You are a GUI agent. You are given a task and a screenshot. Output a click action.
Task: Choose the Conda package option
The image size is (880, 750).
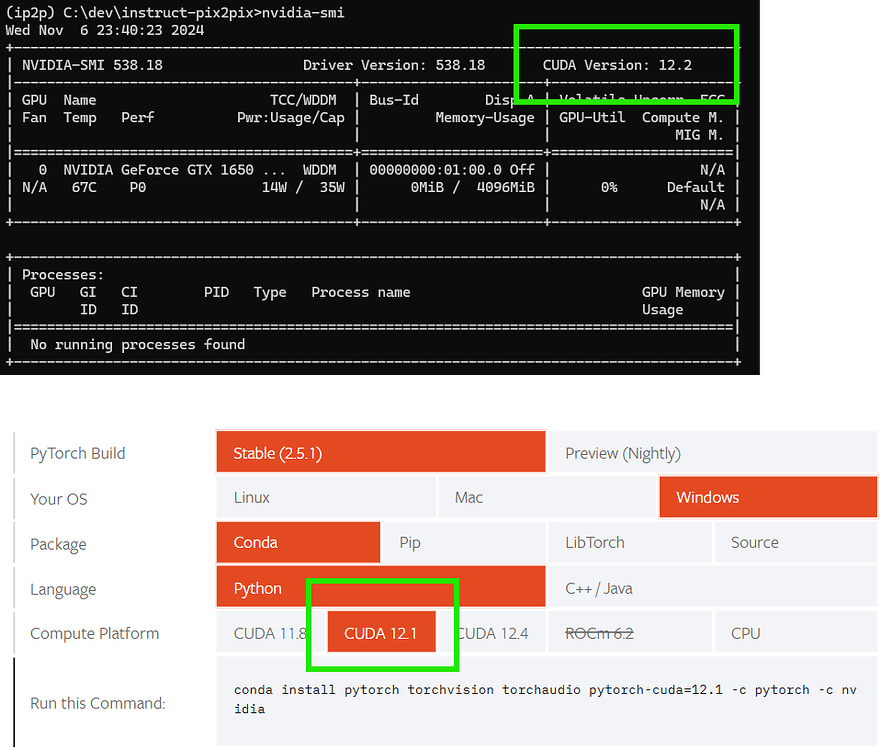click(298, 542)
